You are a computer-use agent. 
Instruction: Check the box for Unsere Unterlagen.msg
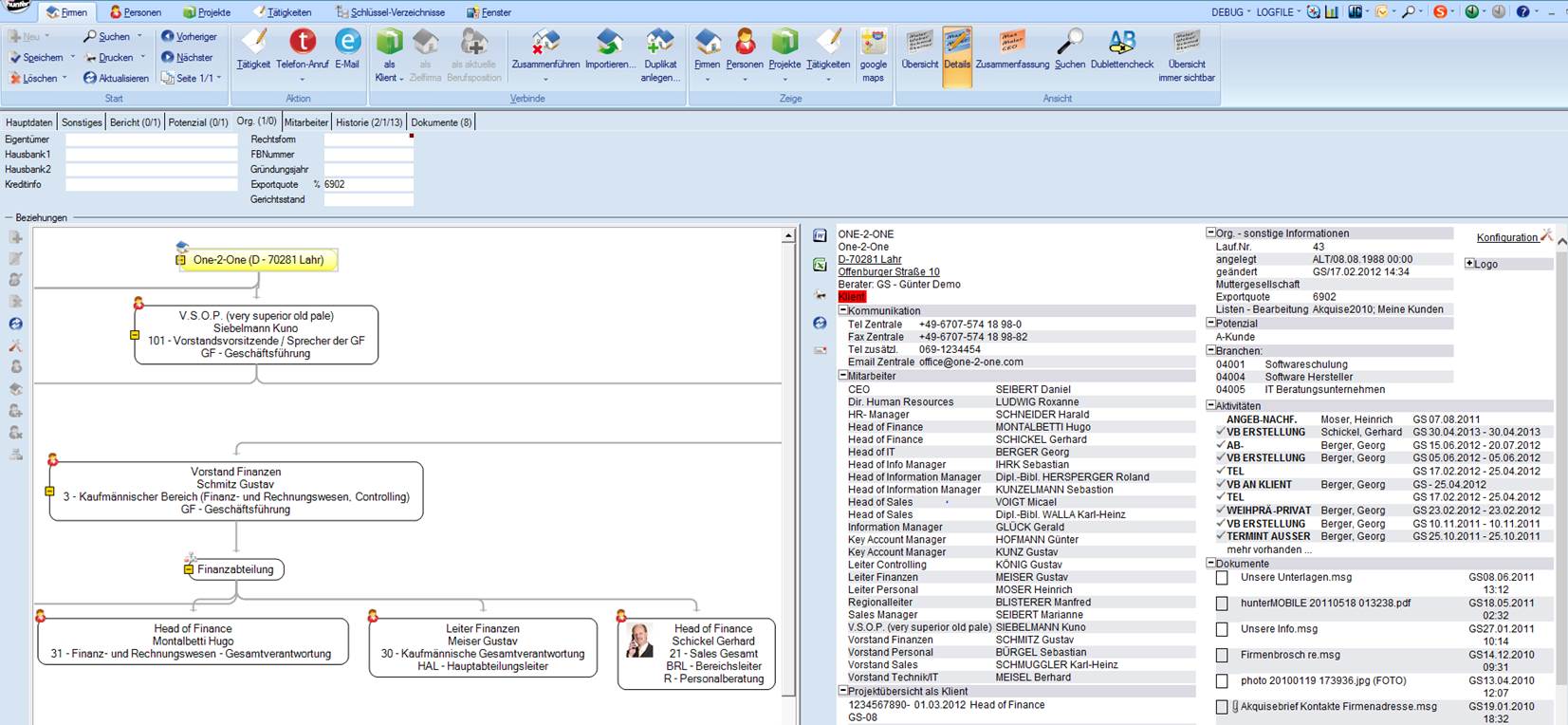tap(1222, 578)
